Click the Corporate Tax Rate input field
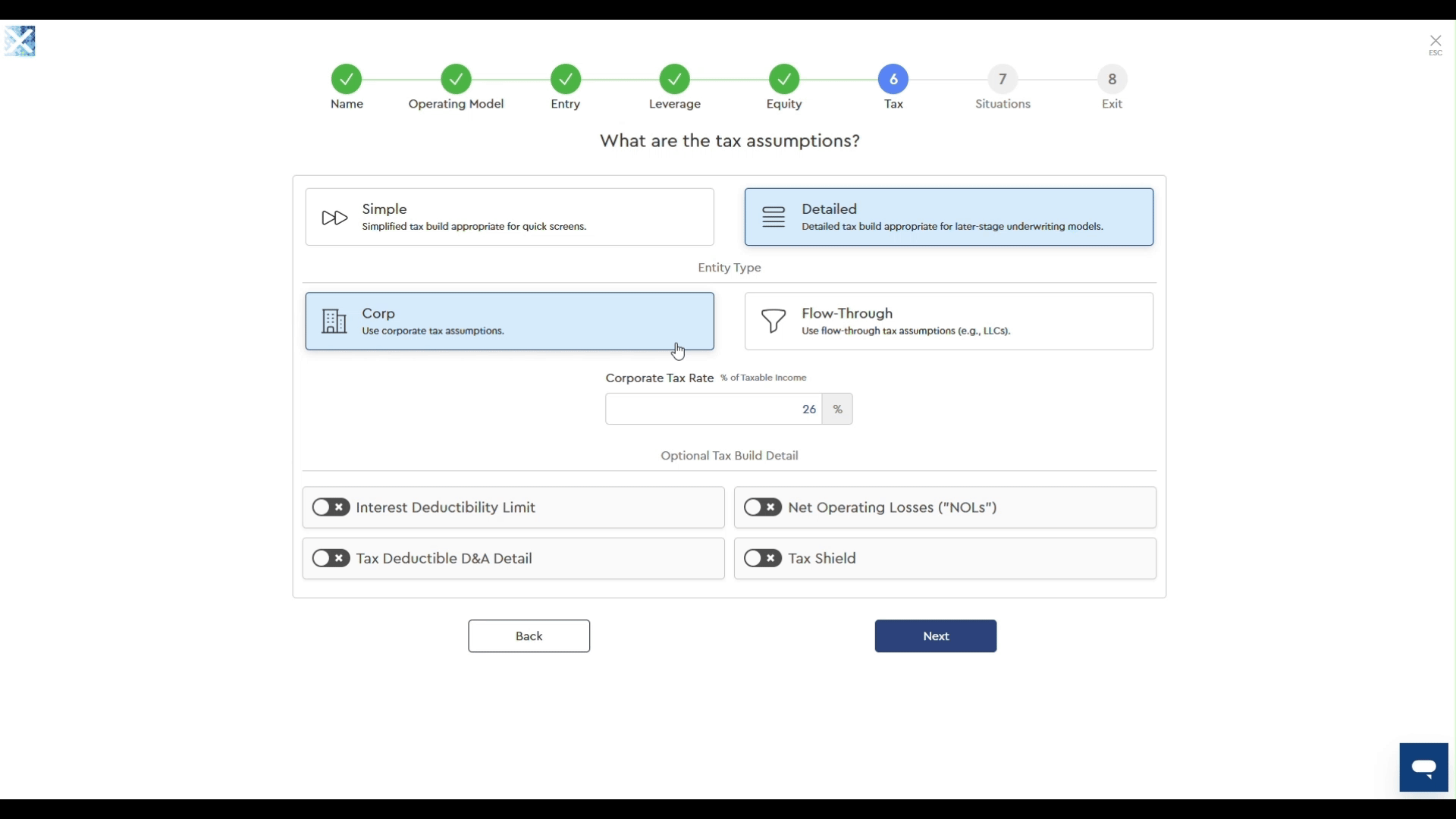1456x819 pixels. [714, 409]
